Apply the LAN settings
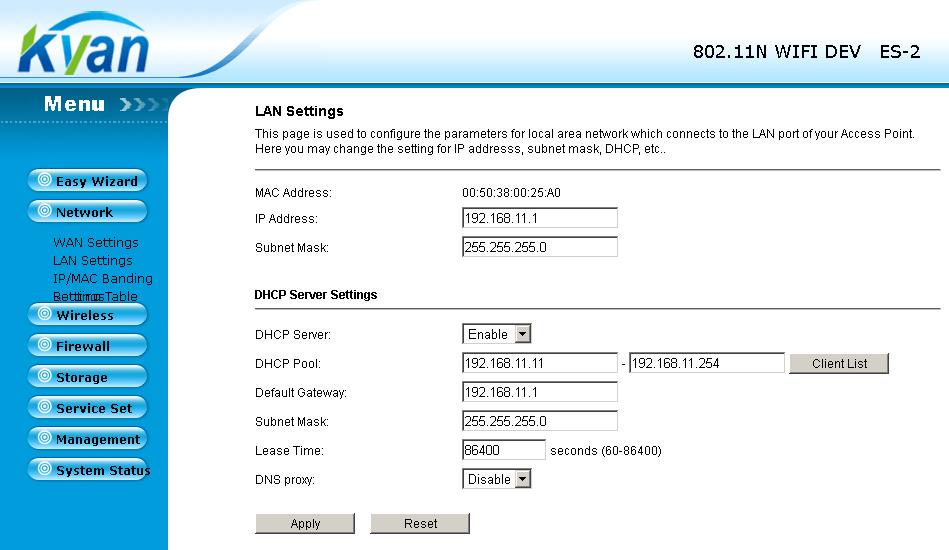 [305, 523]
